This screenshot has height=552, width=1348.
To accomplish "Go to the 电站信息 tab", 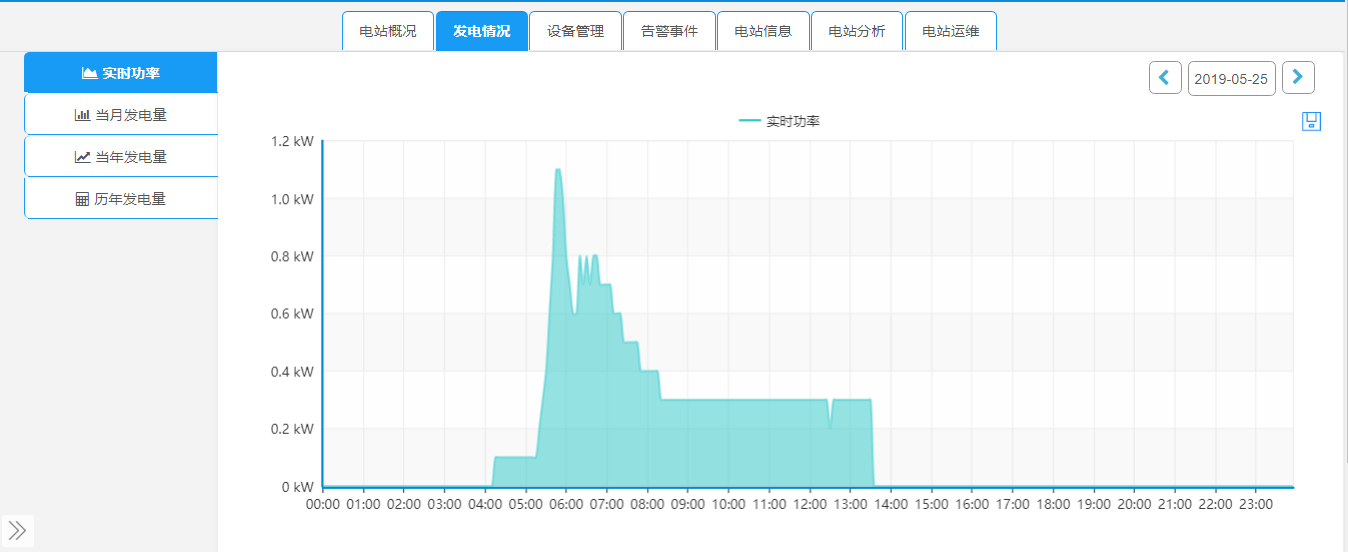I will pyautogui.click(x=763, y=31).
